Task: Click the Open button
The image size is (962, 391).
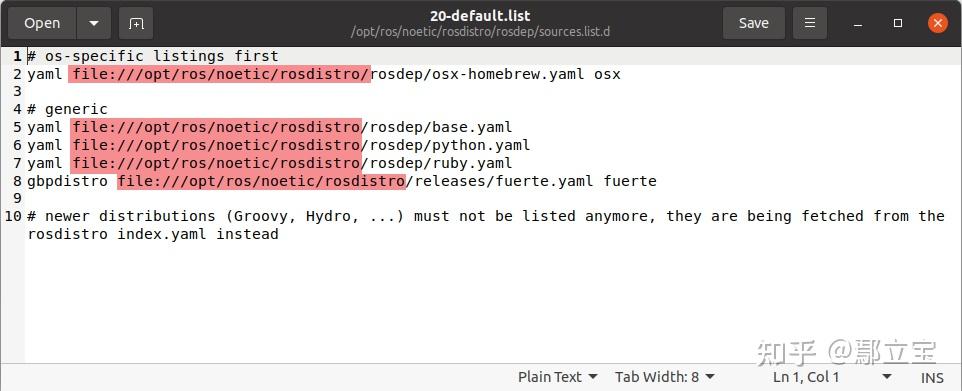Action: click(x=42, y=23)
